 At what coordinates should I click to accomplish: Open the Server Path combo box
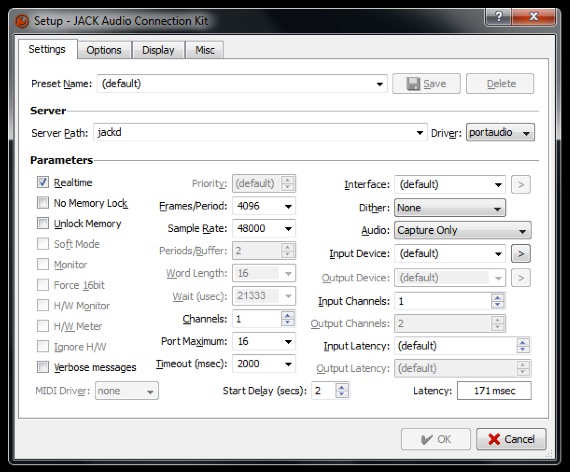pyautogui.click(x=260, y=132)
